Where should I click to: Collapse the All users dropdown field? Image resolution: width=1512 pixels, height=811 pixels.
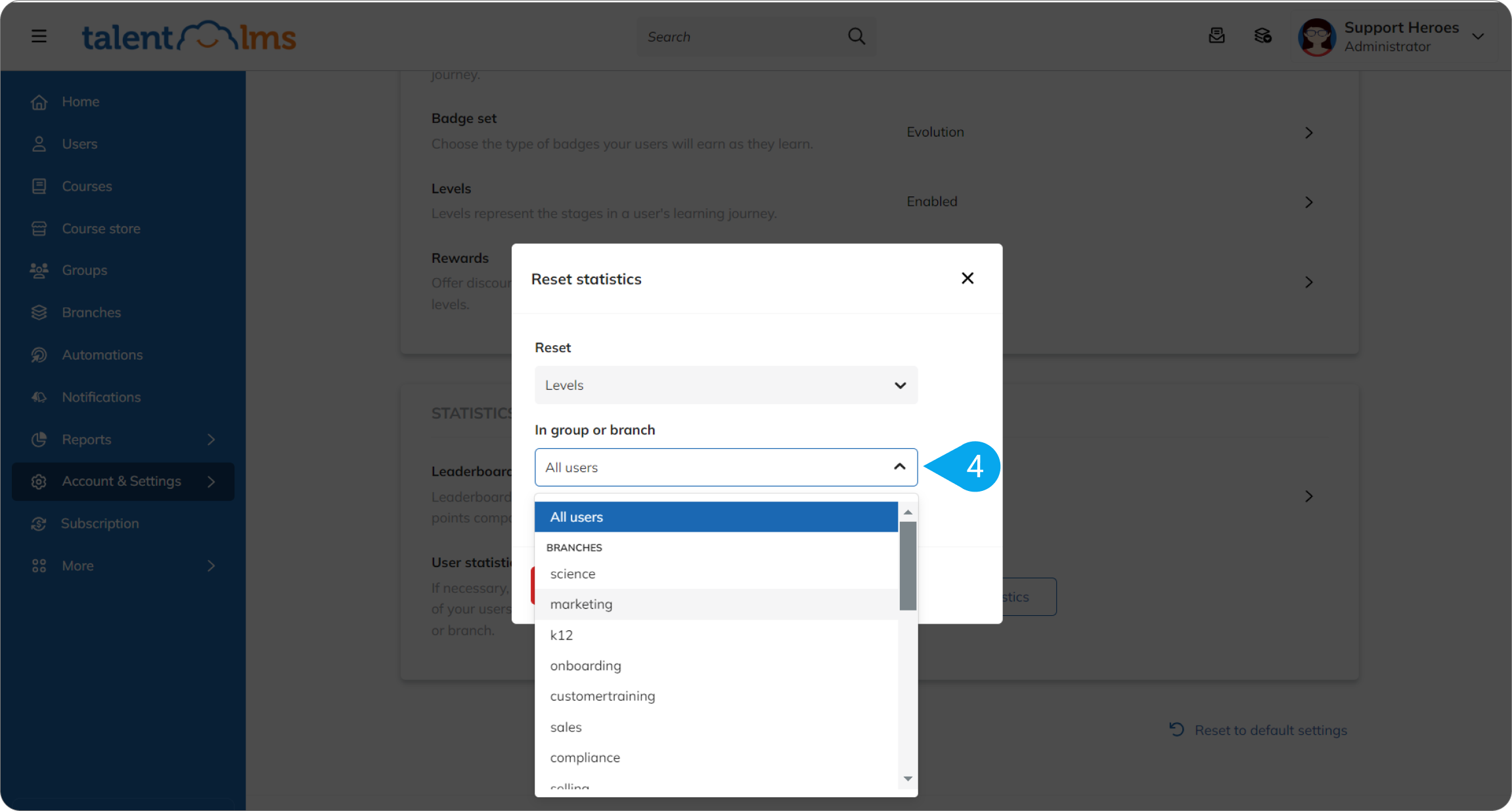pyautogui.click(x=726, y=467)
